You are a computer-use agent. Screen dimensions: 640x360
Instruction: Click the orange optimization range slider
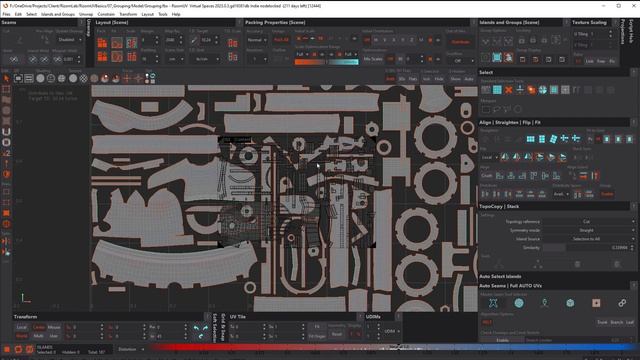coord(310,62)
